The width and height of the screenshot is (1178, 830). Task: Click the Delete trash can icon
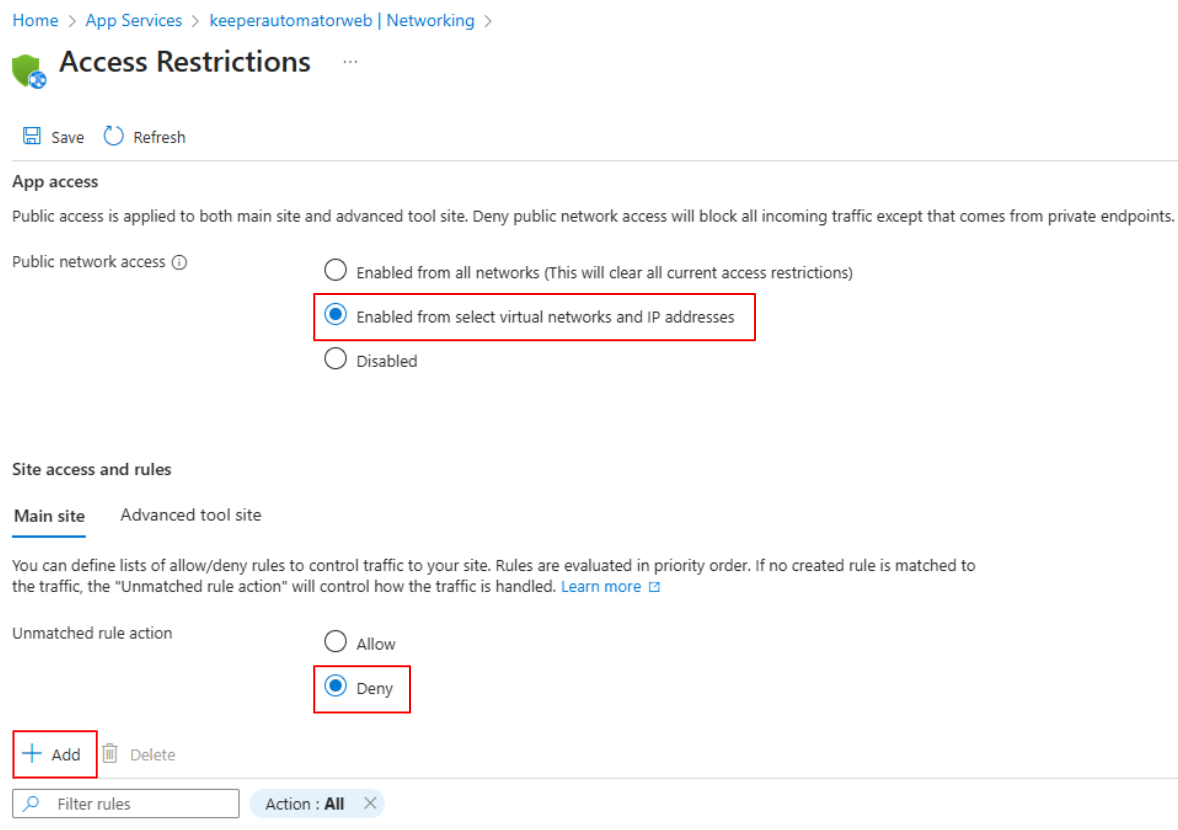point(111,754)
